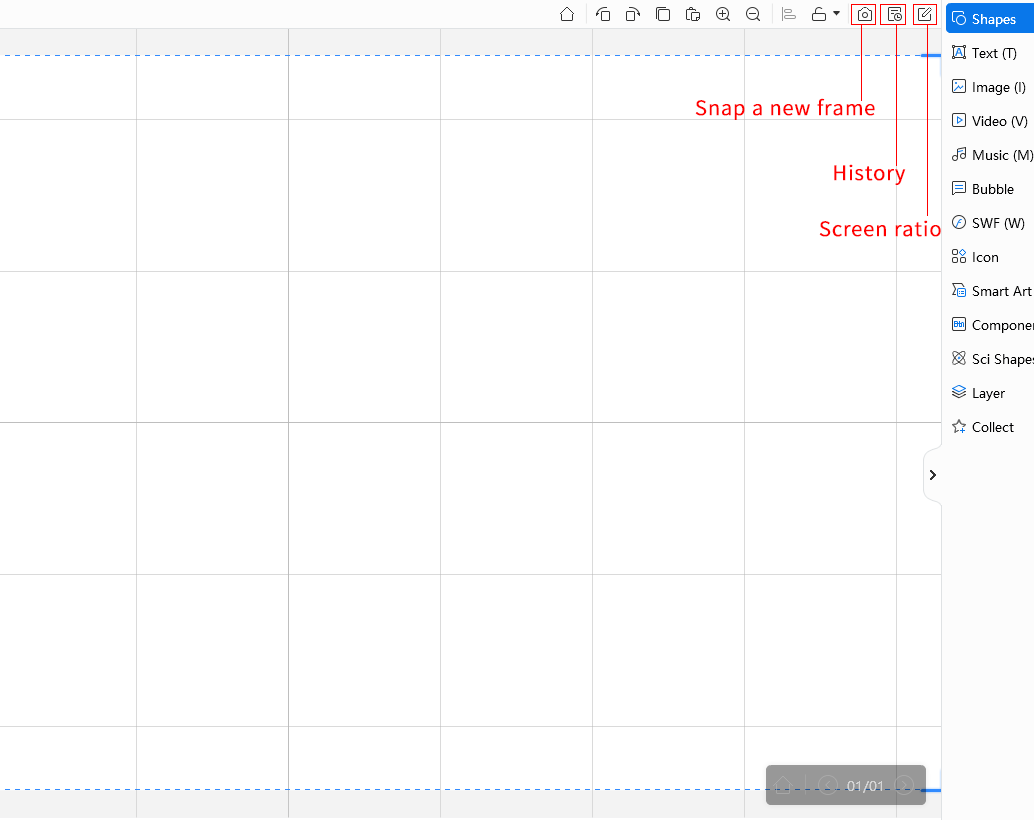This screenshot has width=1034, height=820.
Task: Collapse the right sidebar with the chevron arrow
Action: tap(932, 475)
